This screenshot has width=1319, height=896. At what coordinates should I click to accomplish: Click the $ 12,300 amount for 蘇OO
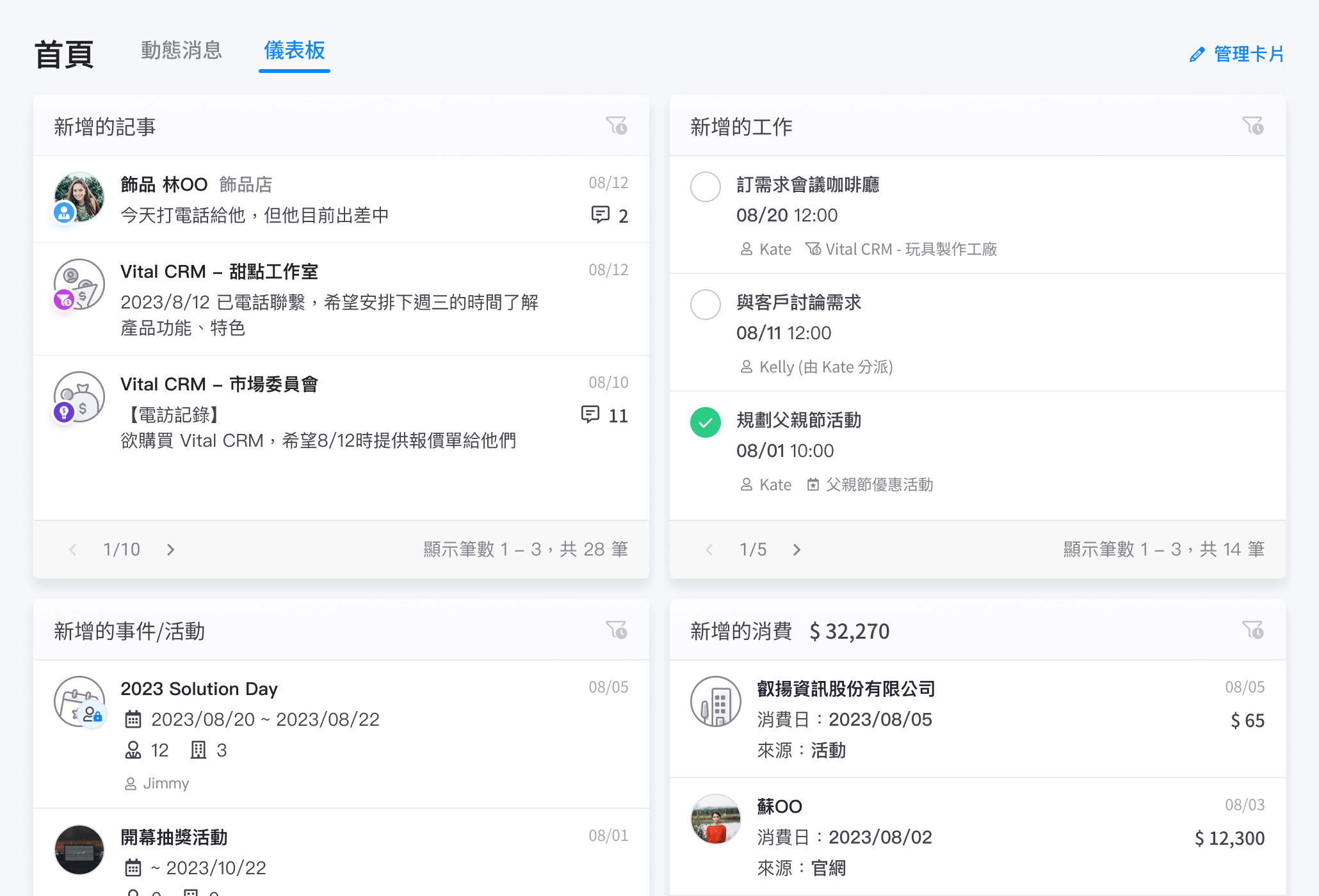coord(1229,838)
